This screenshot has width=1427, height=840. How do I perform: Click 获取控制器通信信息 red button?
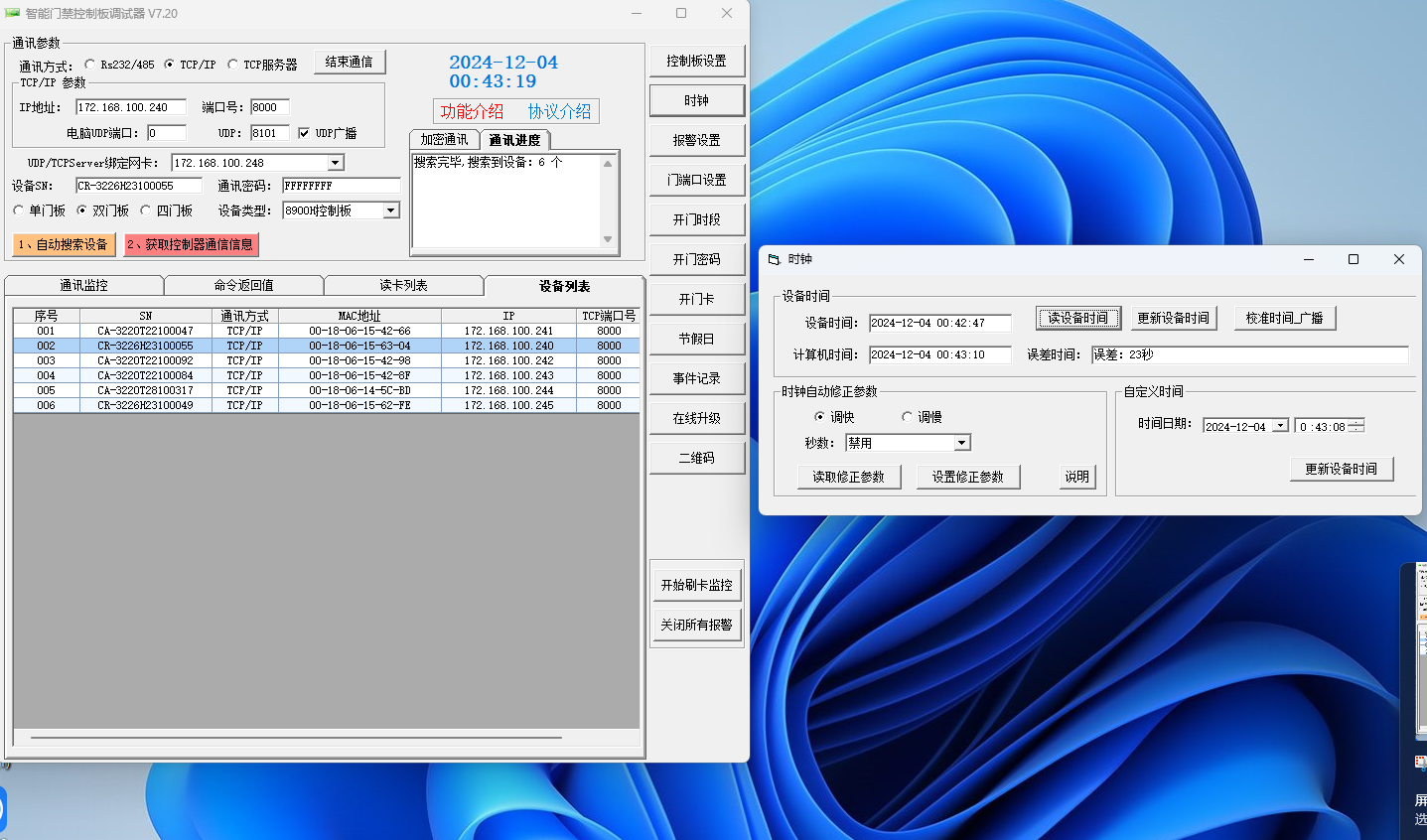(x=191, y=244)
